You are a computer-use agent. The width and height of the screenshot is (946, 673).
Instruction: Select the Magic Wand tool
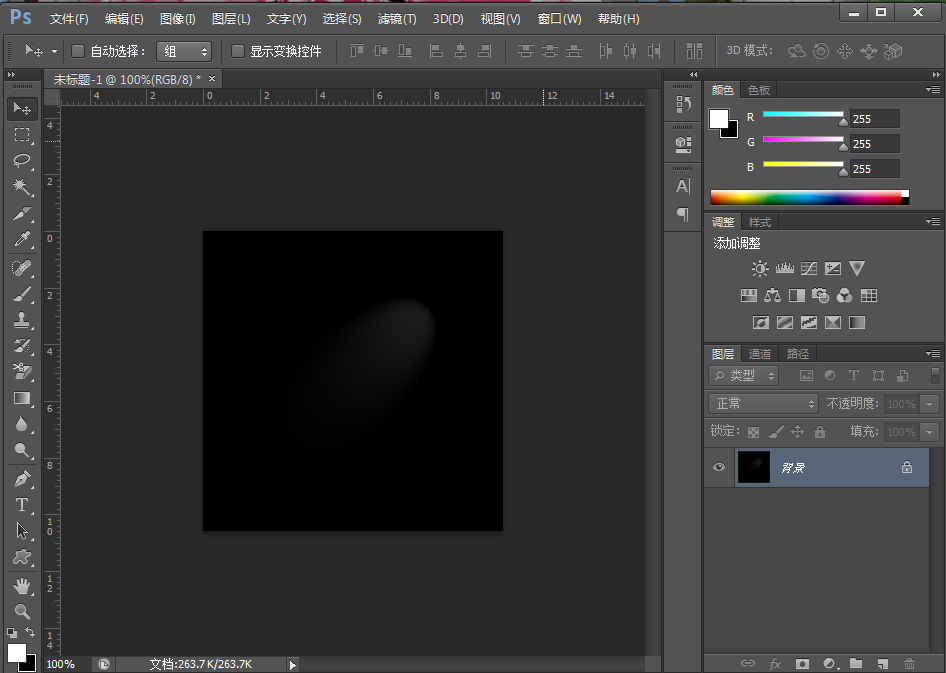(x=22, y=187)
